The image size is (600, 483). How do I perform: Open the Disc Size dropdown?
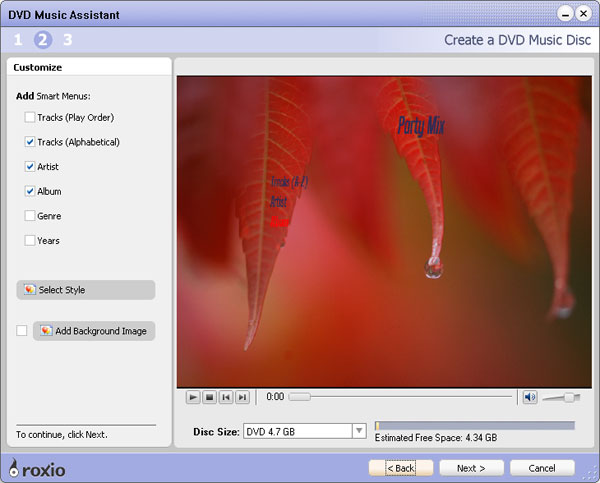click(358, 431)
